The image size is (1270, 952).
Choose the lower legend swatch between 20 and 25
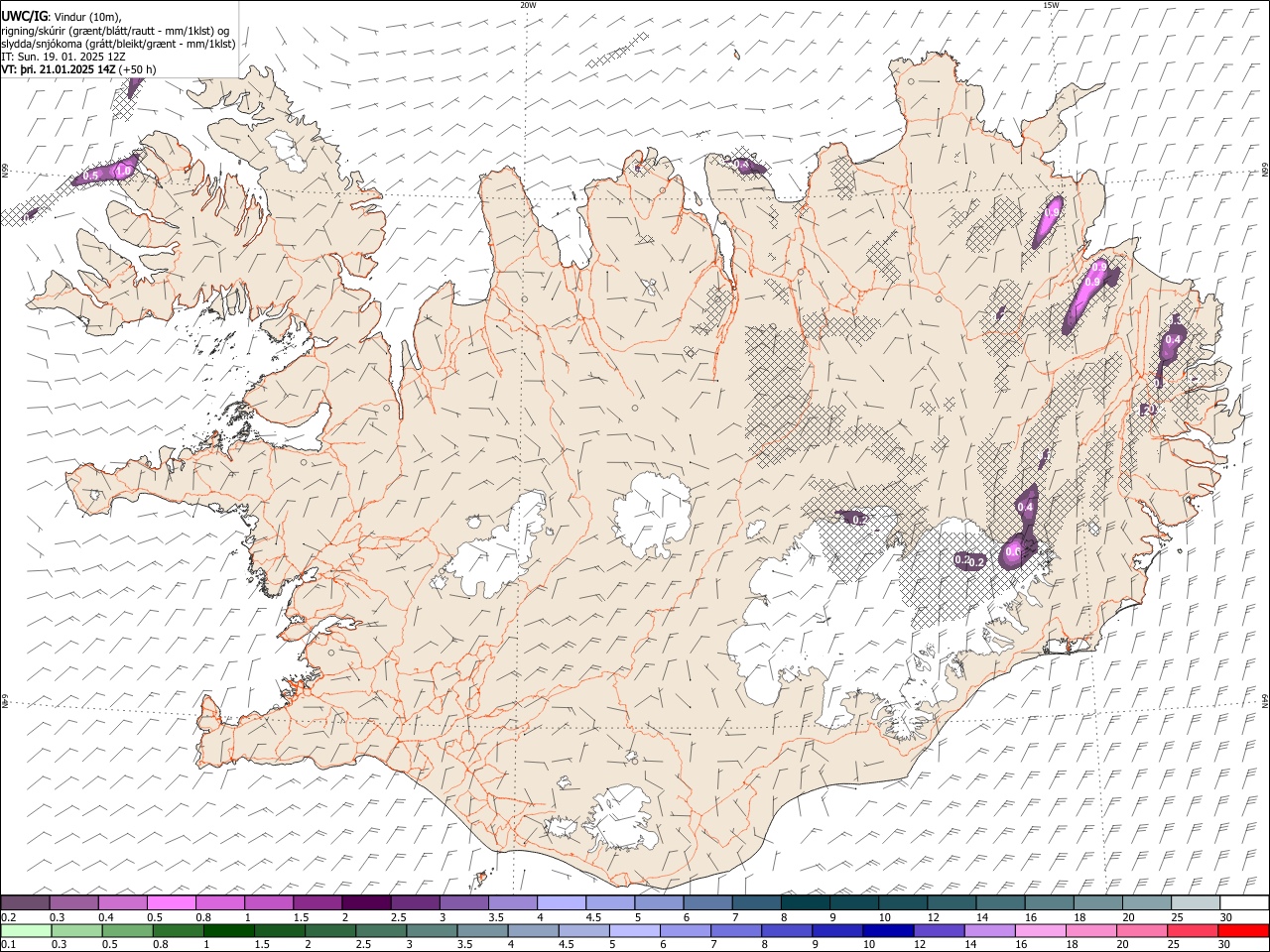click(1140, 930)
